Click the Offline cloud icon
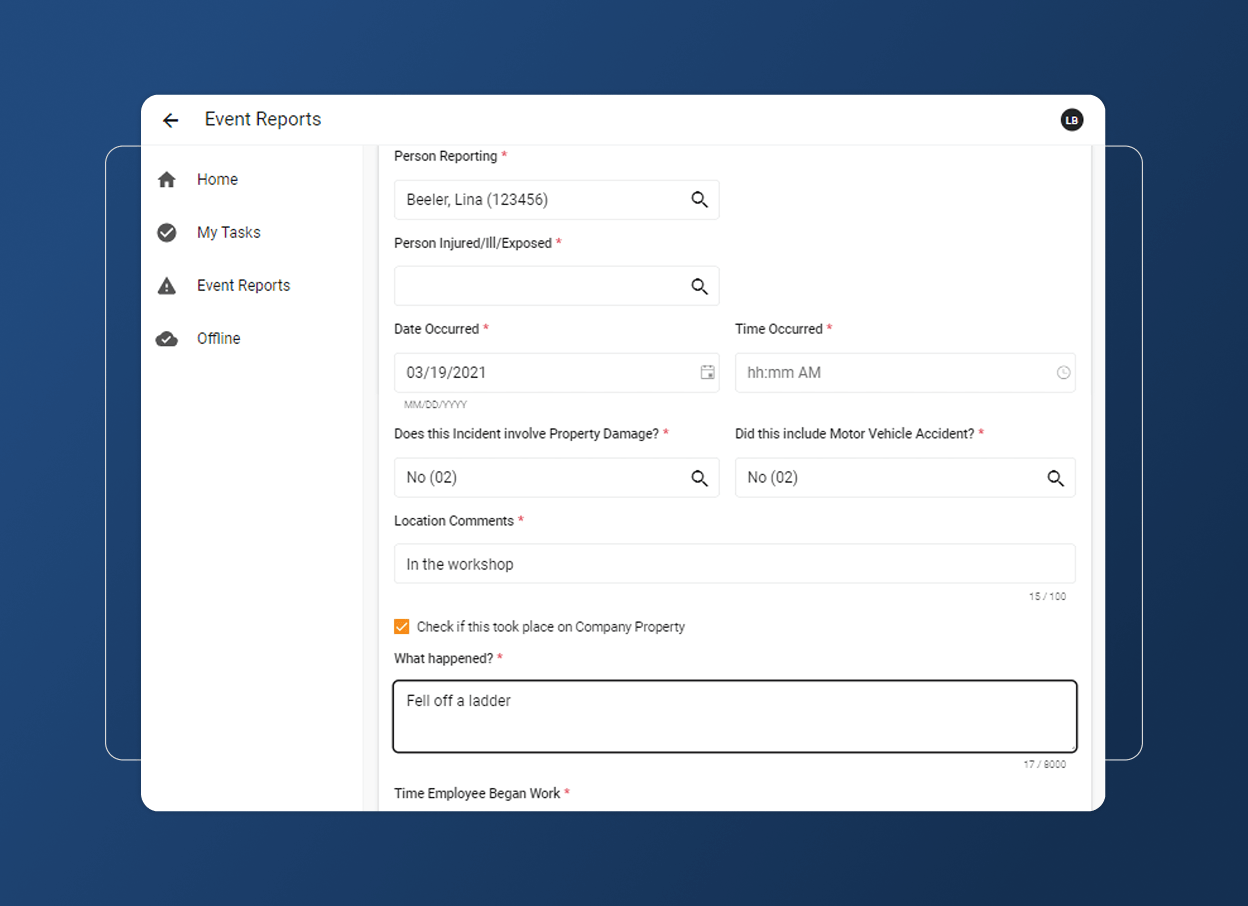This screenshot has width=1248, height=906. tap(166, 338)
